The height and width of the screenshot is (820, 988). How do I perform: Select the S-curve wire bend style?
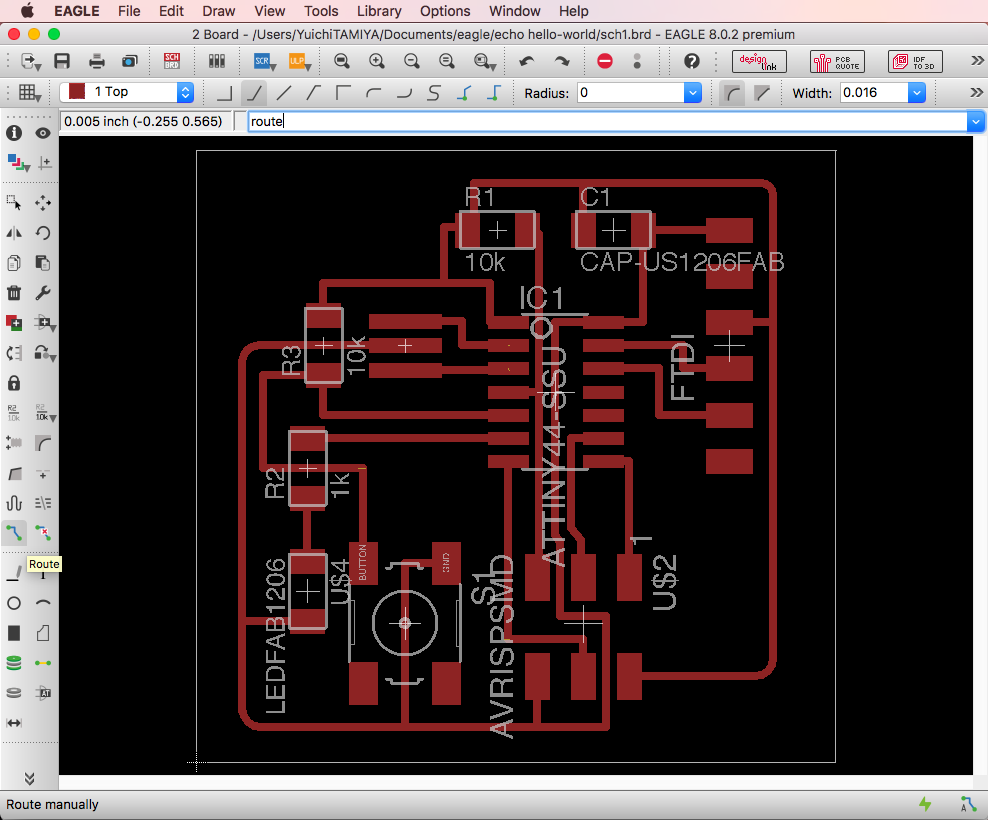point(434,93)
